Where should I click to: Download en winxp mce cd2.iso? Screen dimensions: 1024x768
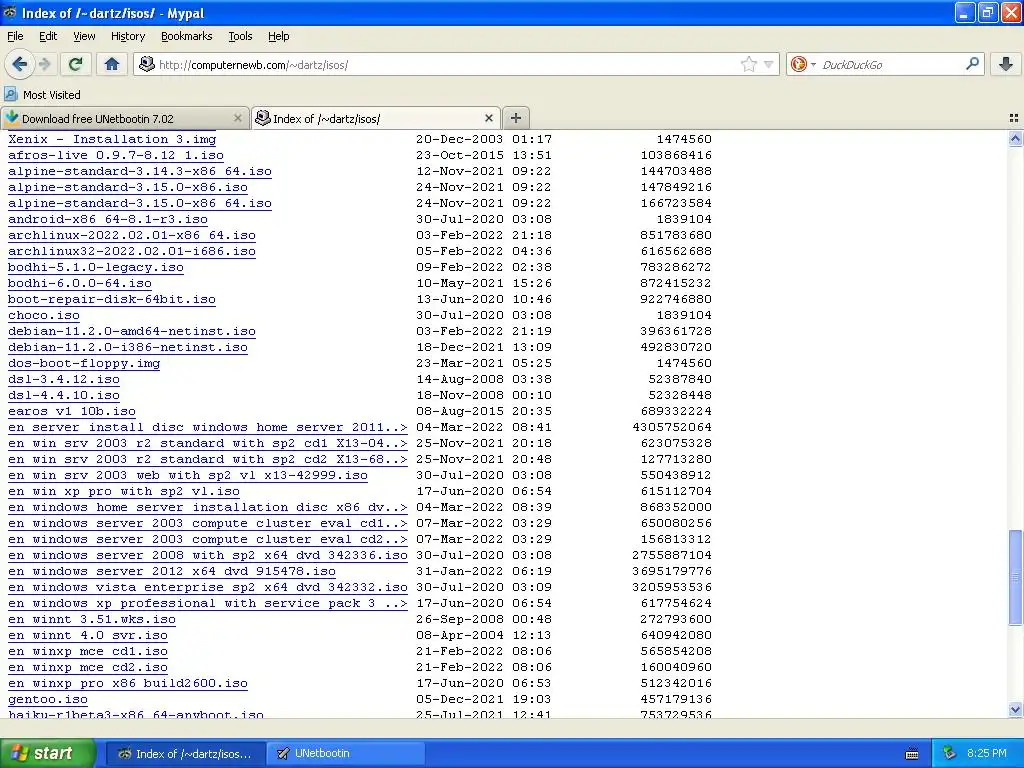click(x=88, y=667)
